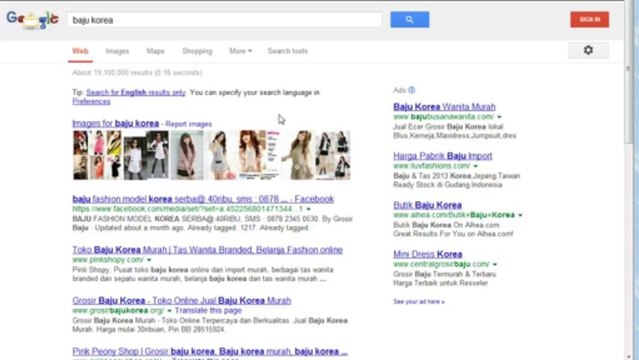
Task: Switch to the Maps tab
Action: [x=155, y=51]
